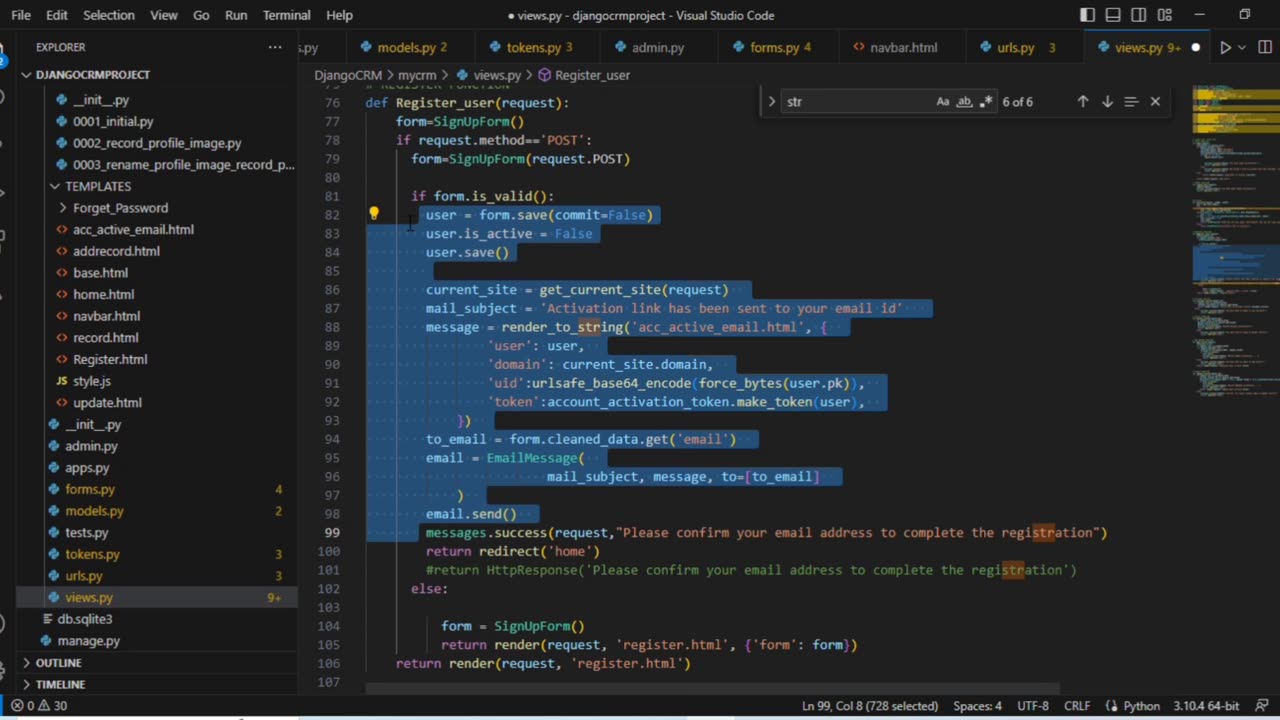
Task: Click mycrm breadcrumb folder
Action: pos(416,75)
